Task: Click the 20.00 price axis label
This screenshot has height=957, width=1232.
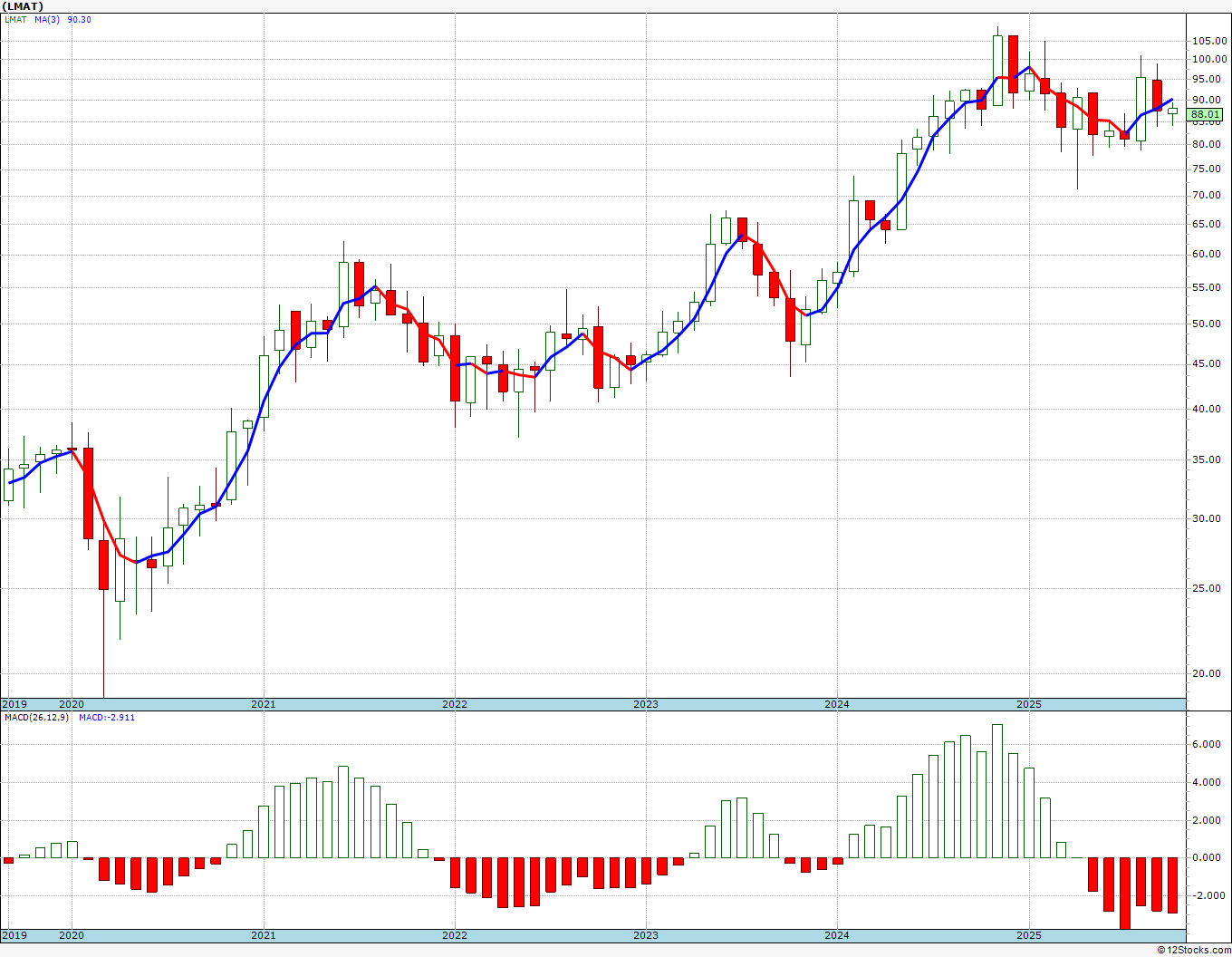Action: [1208, 674]
